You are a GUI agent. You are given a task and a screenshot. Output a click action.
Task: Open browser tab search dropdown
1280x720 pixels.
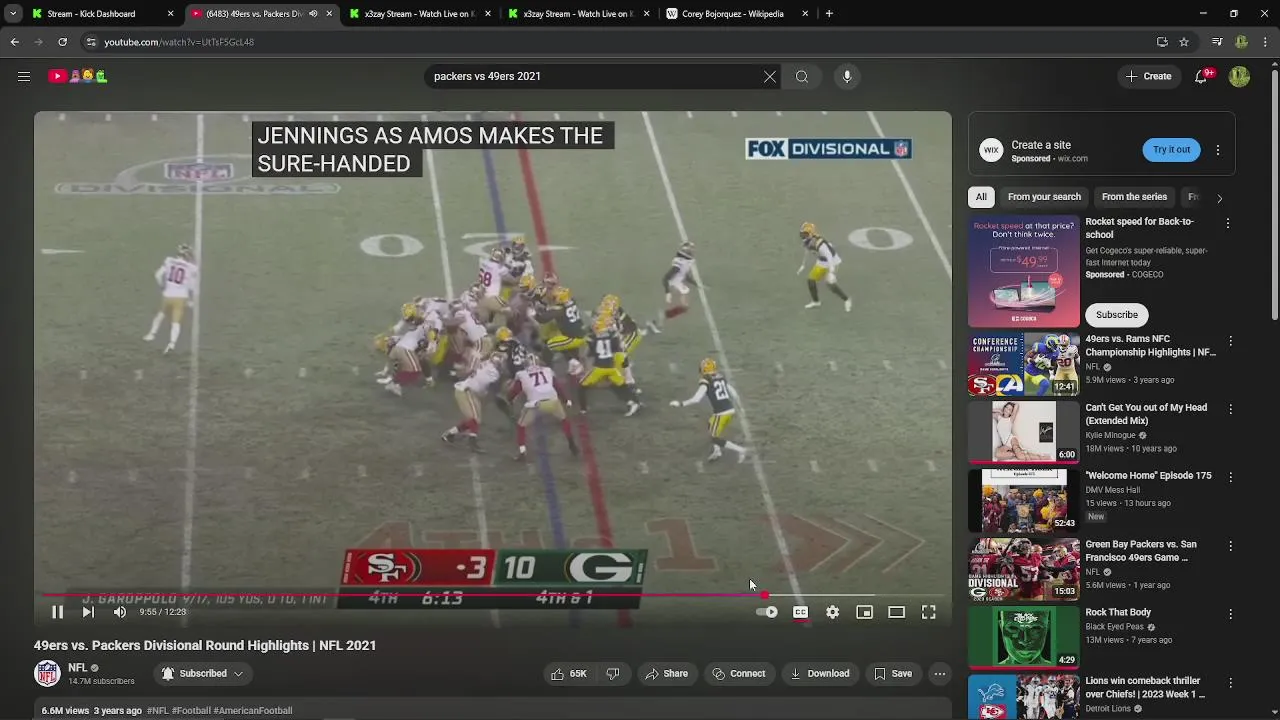click(x=13, y=14)
